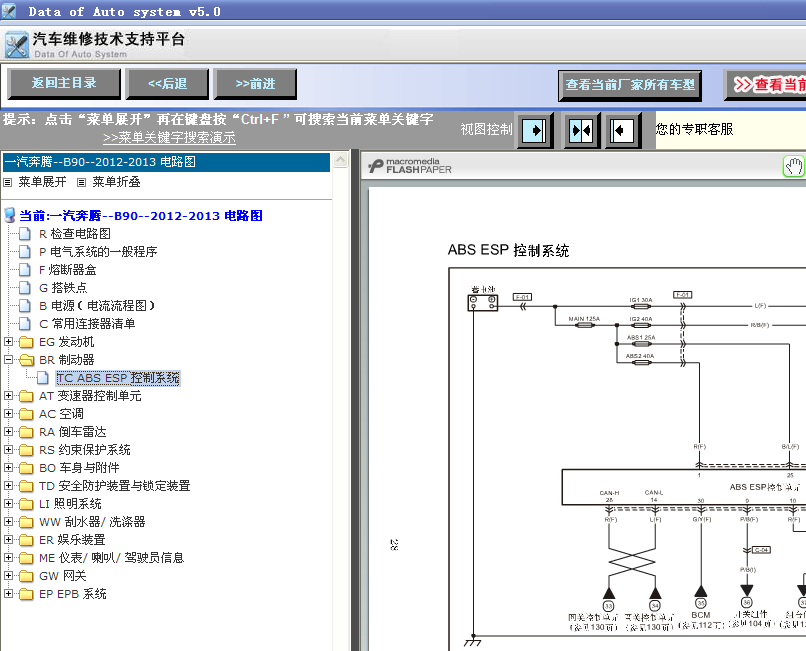Viewport: 806px width, 651px height.
Task: Expand the EG 发动机 folder
Action: coord(8,341)
